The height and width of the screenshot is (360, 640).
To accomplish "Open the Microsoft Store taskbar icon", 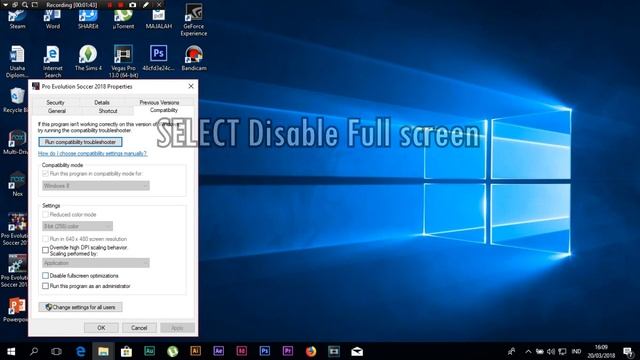I will pyautogui.click(x=126, y=351).
